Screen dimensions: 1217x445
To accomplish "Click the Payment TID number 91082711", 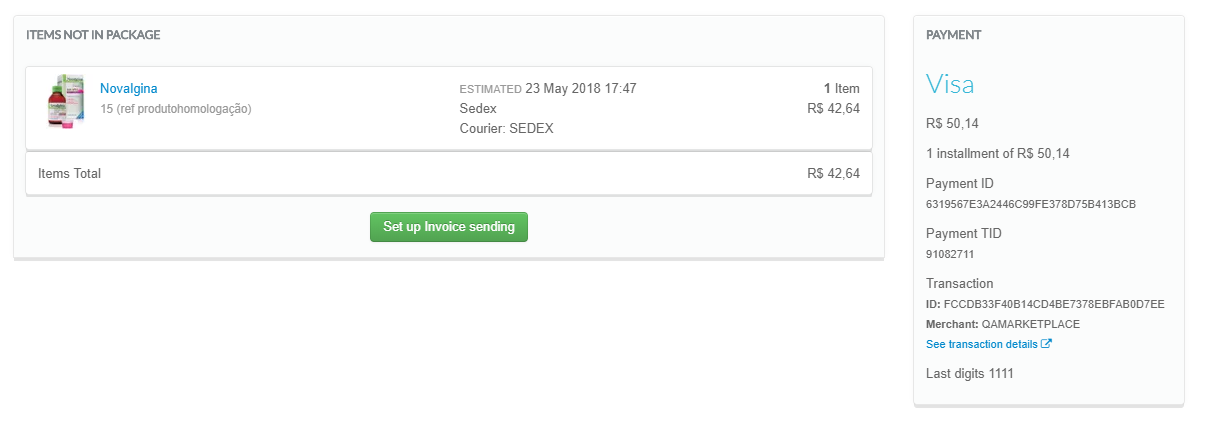I will pyautogui.click(x=950, y=254).
